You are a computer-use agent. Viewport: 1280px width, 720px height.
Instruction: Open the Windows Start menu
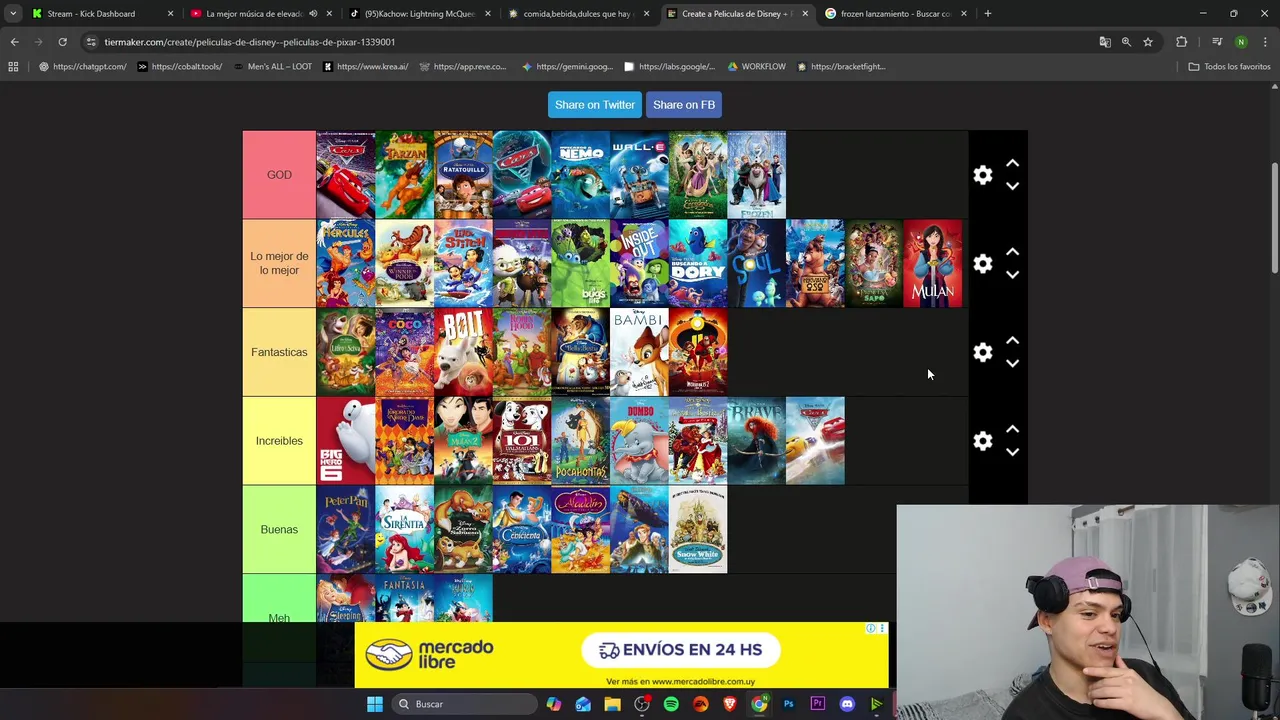coord(375,704)
